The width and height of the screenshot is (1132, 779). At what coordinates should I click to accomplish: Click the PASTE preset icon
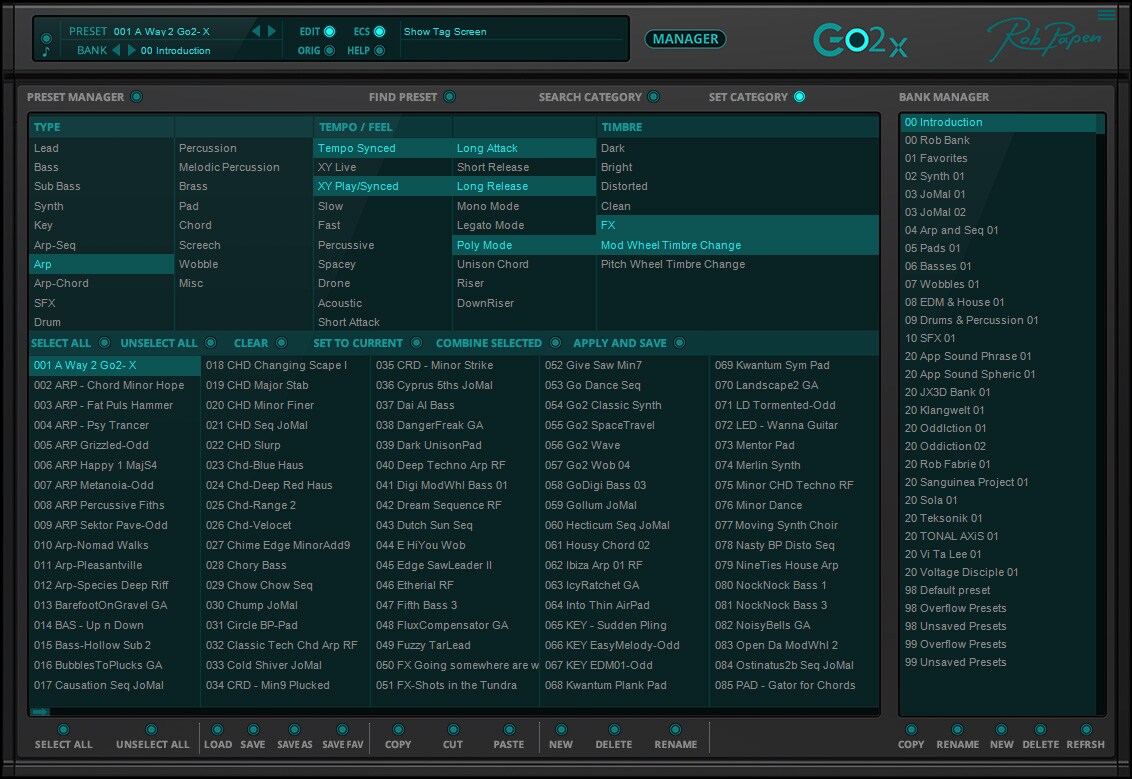(x=509, y=730)
